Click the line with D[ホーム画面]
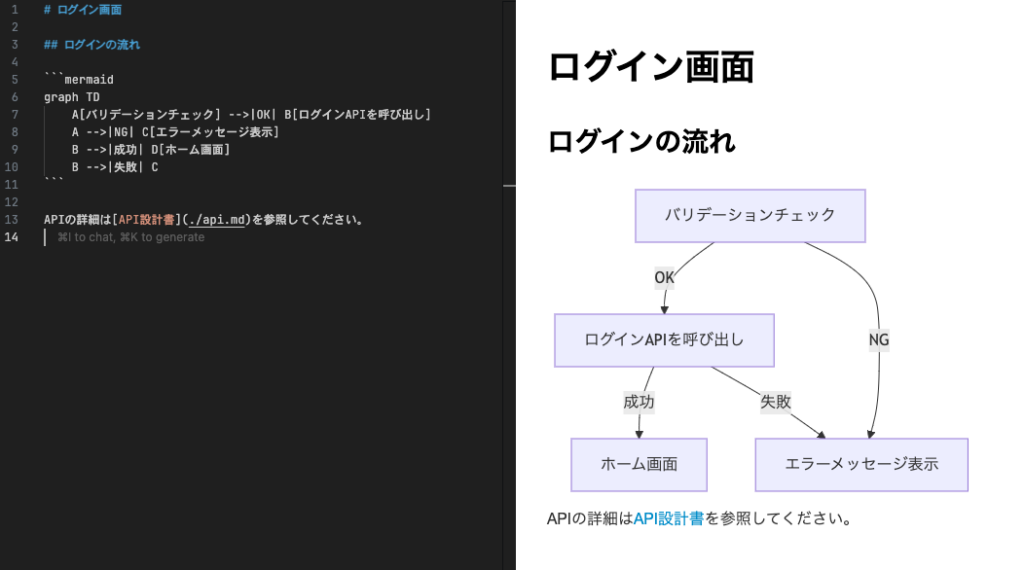The image size is (1024, 570). [x=151, y=150]
